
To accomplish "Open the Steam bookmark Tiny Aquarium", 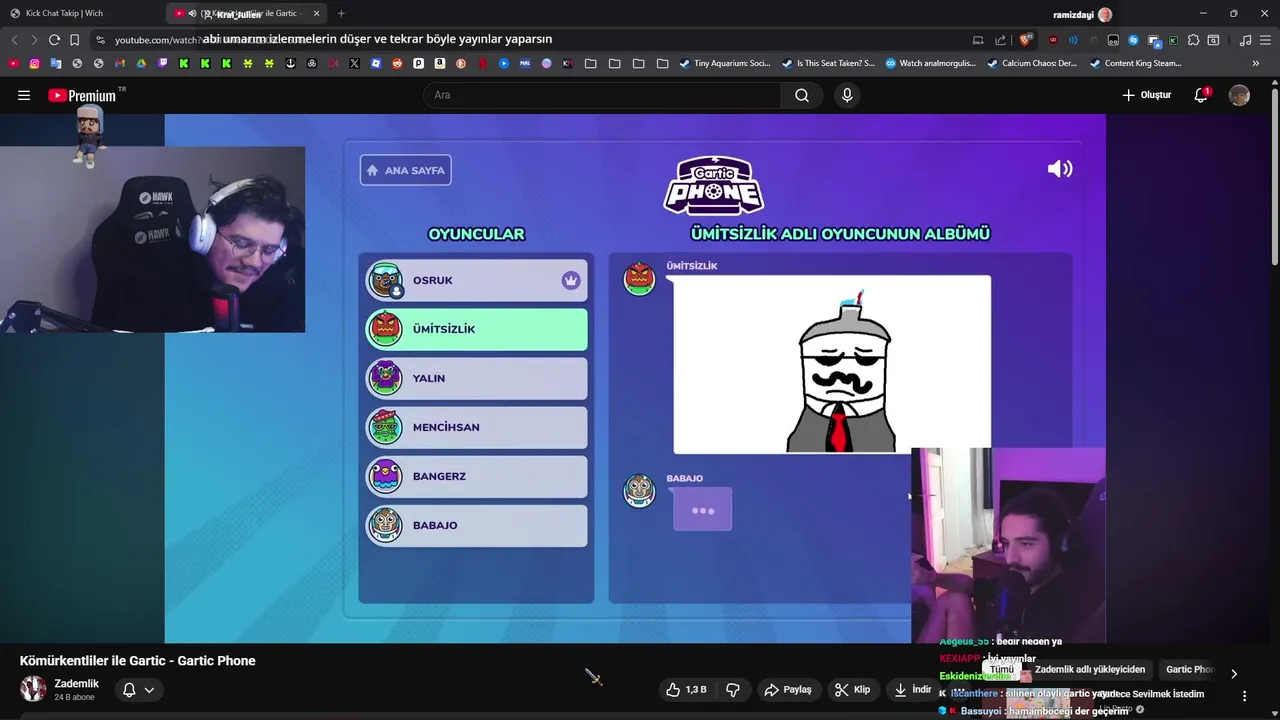I will pos(724,63).
